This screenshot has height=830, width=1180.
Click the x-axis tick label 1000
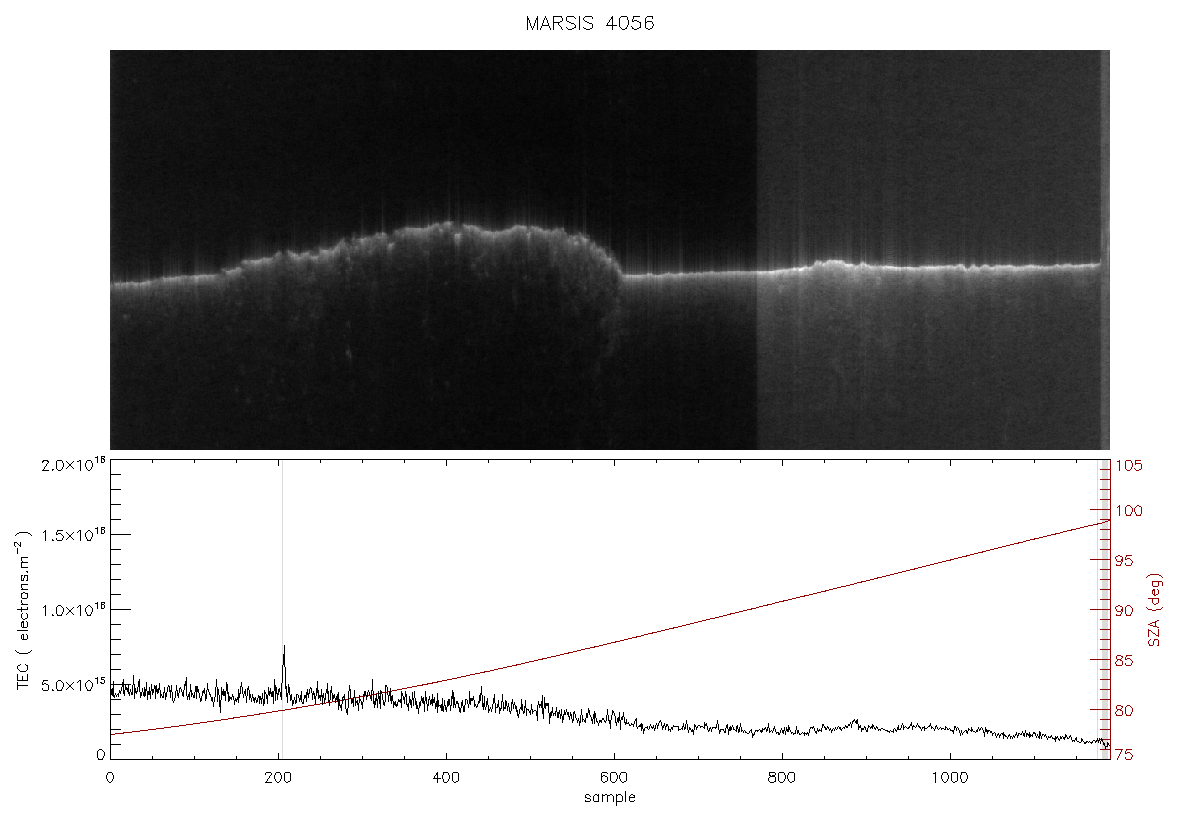[950, 777]
